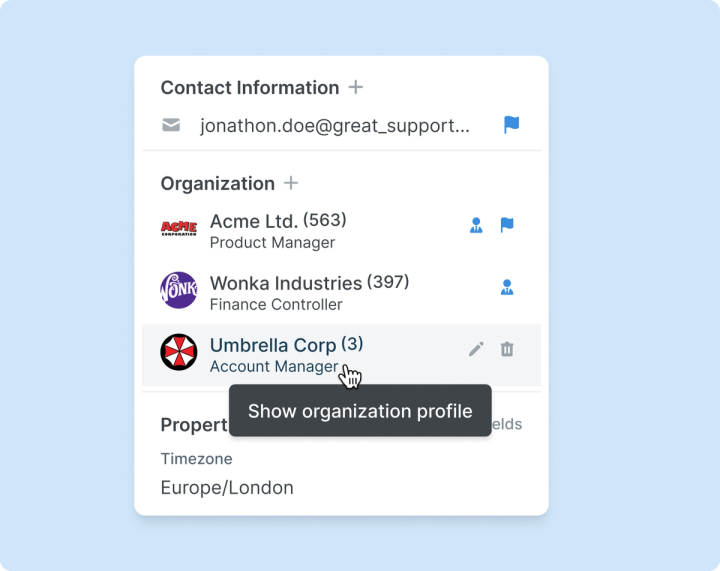Click the envelope email icon

point(171,125)
